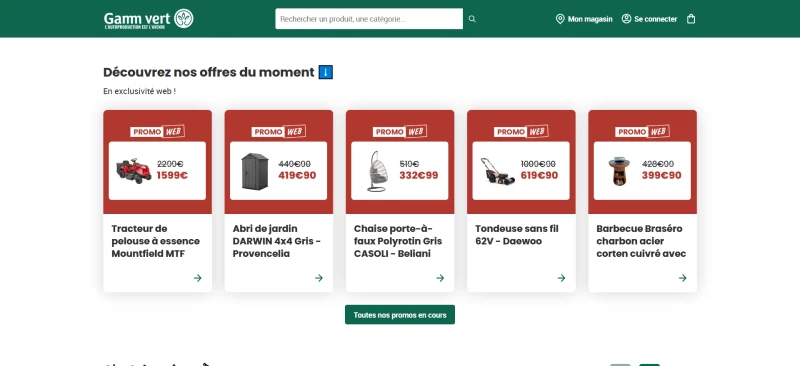Click the down-arrow emoji beside the offers heading
Image resolution: width=800 pixels, height=366 pixels.
coord(326,72)
